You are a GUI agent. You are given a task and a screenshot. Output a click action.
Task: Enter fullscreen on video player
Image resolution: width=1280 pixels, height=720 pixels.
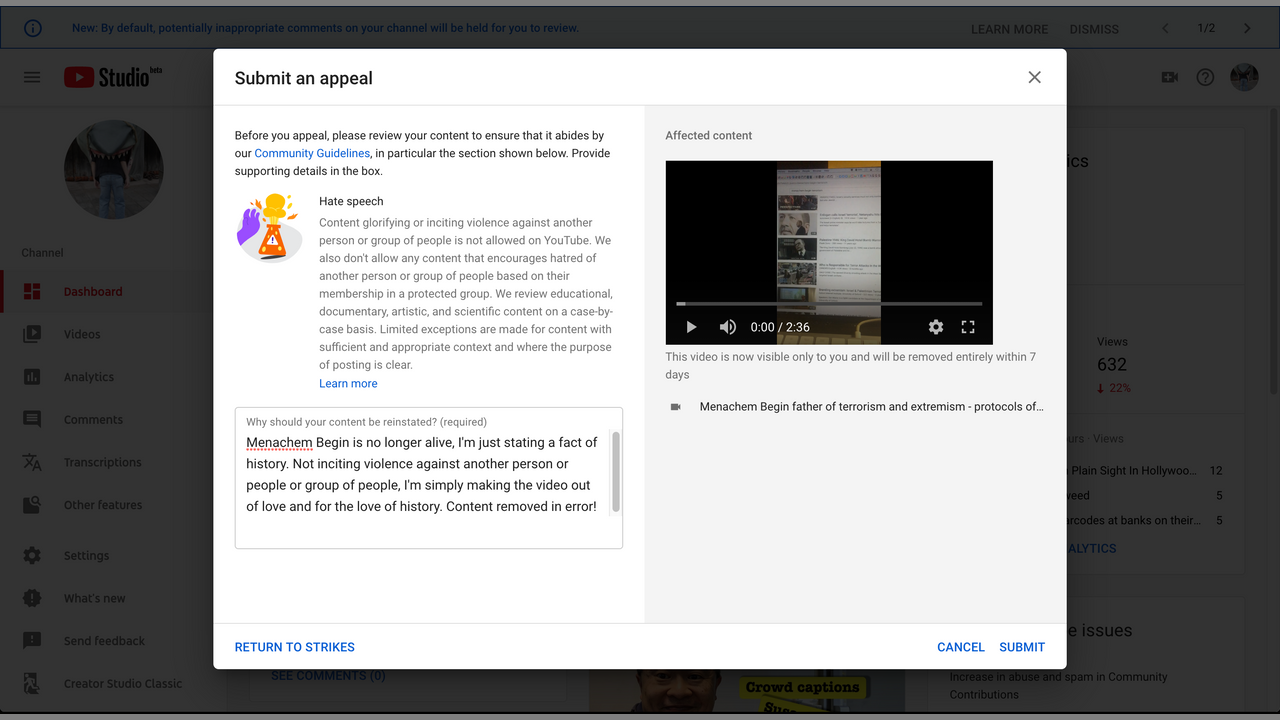tap(968, 327)
